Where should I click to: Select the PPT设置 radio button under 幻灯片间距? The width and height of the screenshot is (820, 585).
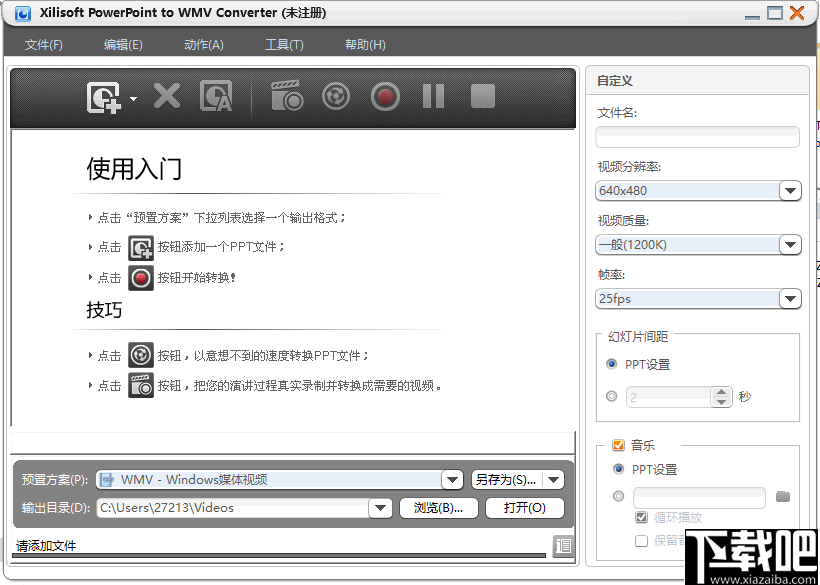coord(611,364)
